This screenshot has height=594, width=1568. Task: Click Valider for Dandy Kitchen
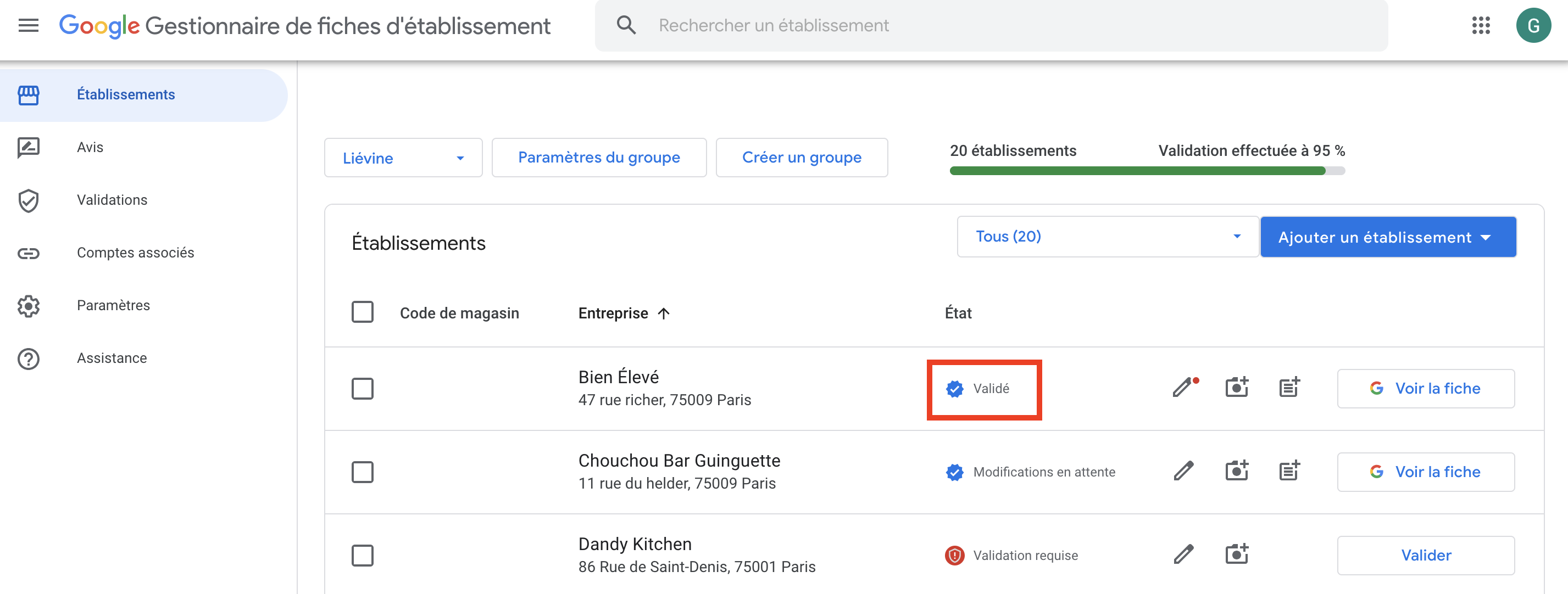(1426, 555)
